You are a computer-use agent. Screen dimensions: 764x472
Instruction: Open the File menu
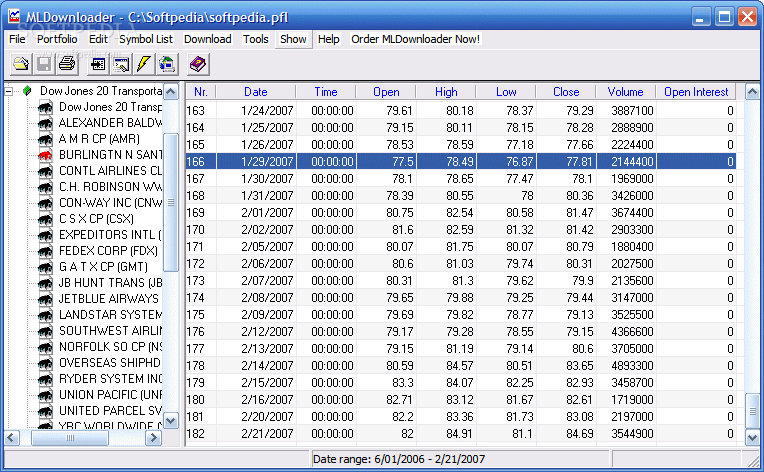pyautogui.click(x=17, y=39)
